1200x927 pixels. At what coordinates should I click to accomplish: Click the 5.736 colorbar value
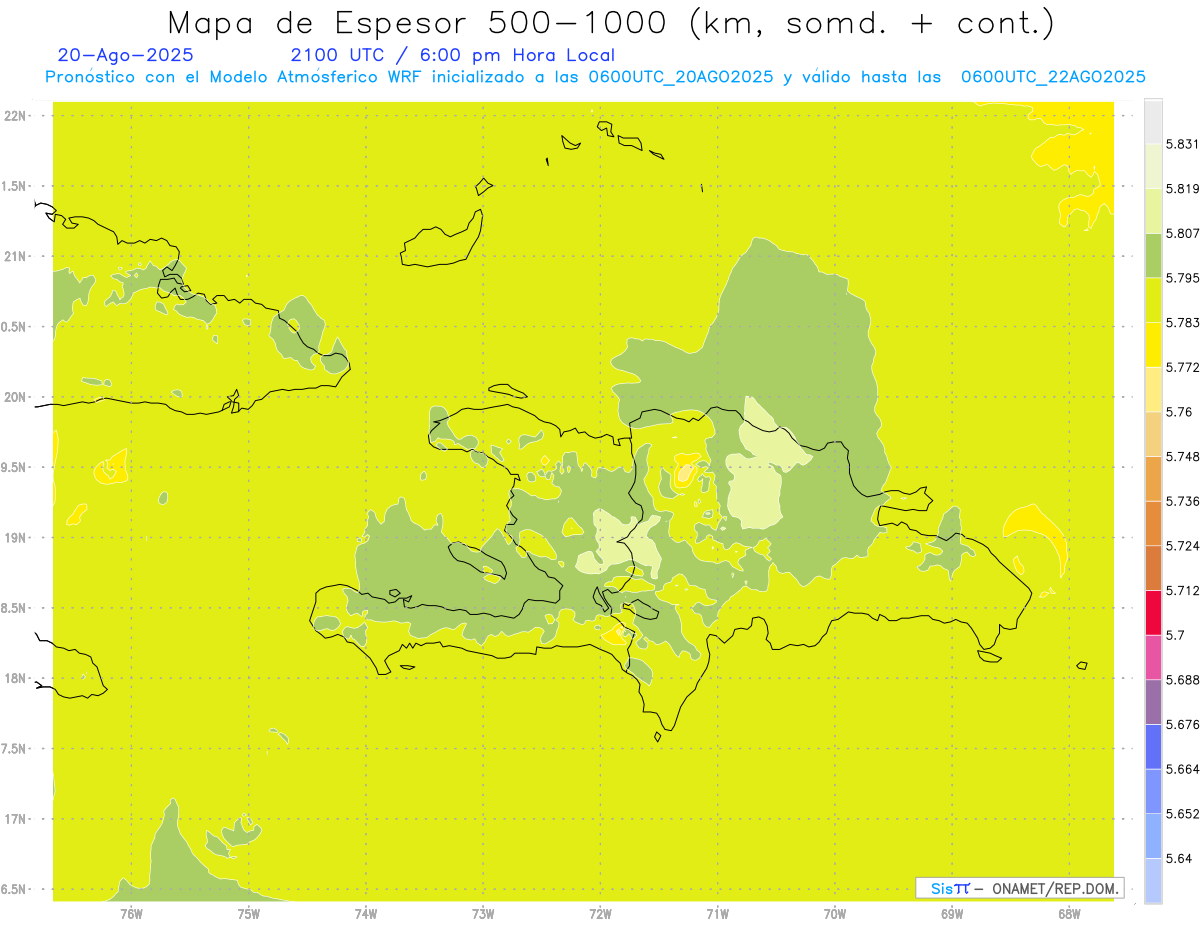point(1182,501)
